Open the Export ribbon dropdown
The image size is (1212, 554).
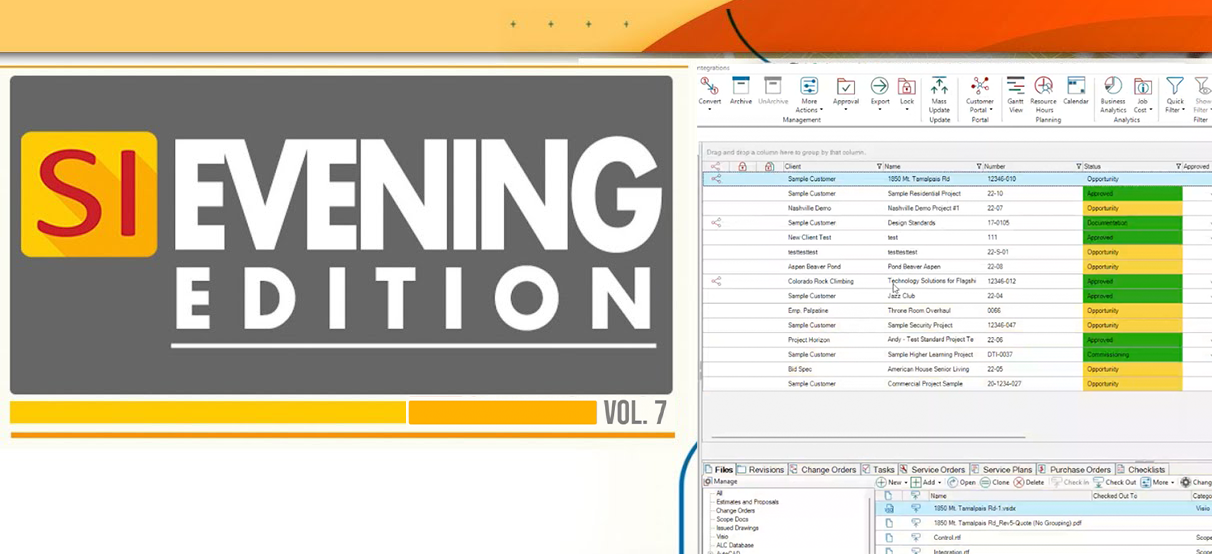[x=880, y=92]
